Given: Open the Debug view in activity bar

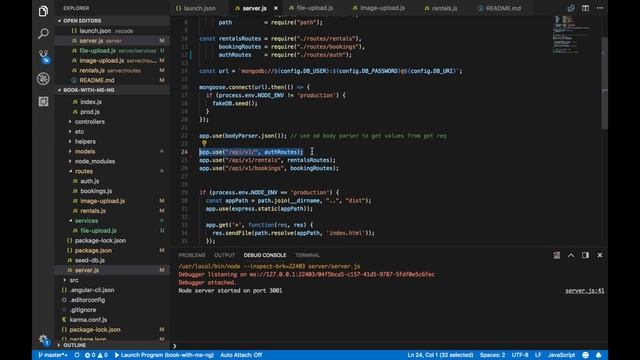Looking at the screenshot, I should (x=43, y=79).
